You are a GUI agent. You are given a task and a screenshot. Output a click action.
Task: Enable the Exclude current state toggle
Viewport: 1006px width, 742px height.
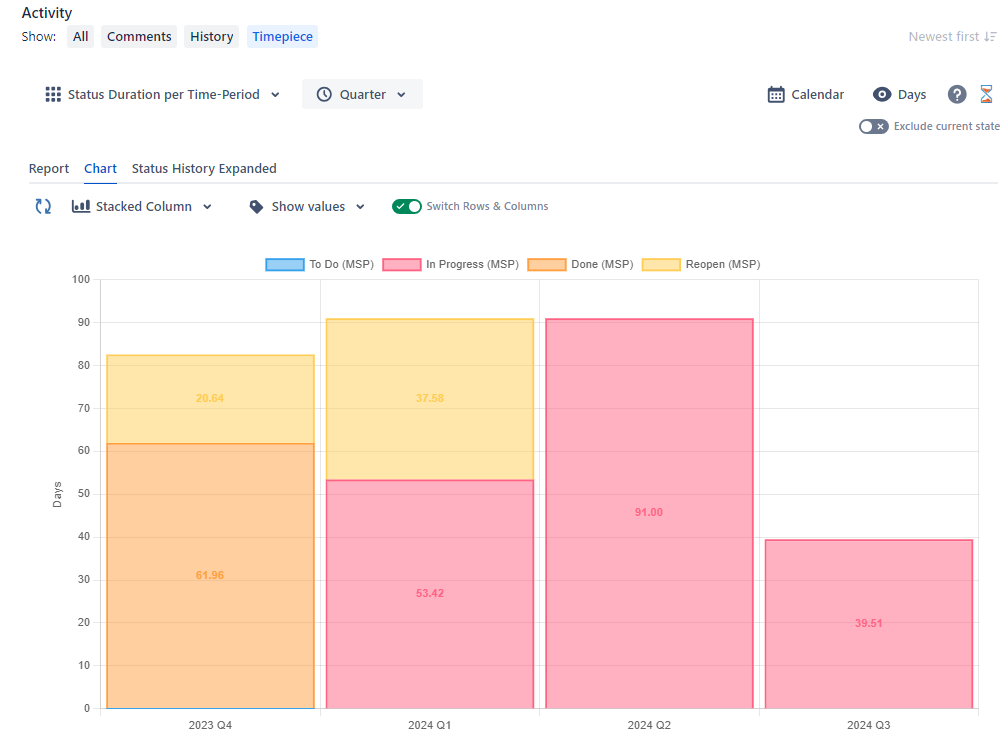click(873, 126)
